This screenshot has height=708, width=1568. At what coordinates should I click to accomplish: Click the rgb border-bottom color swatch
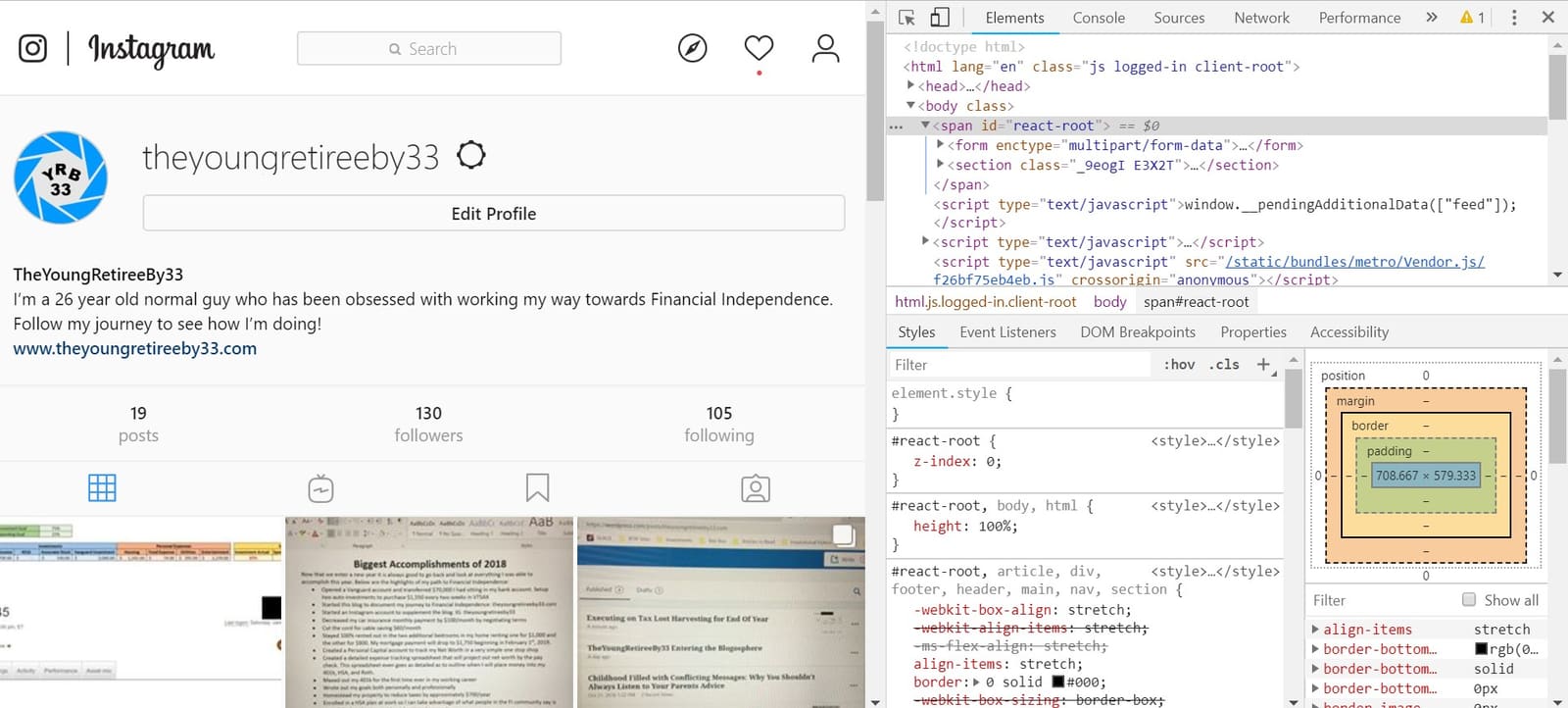tap(1481, 649)
